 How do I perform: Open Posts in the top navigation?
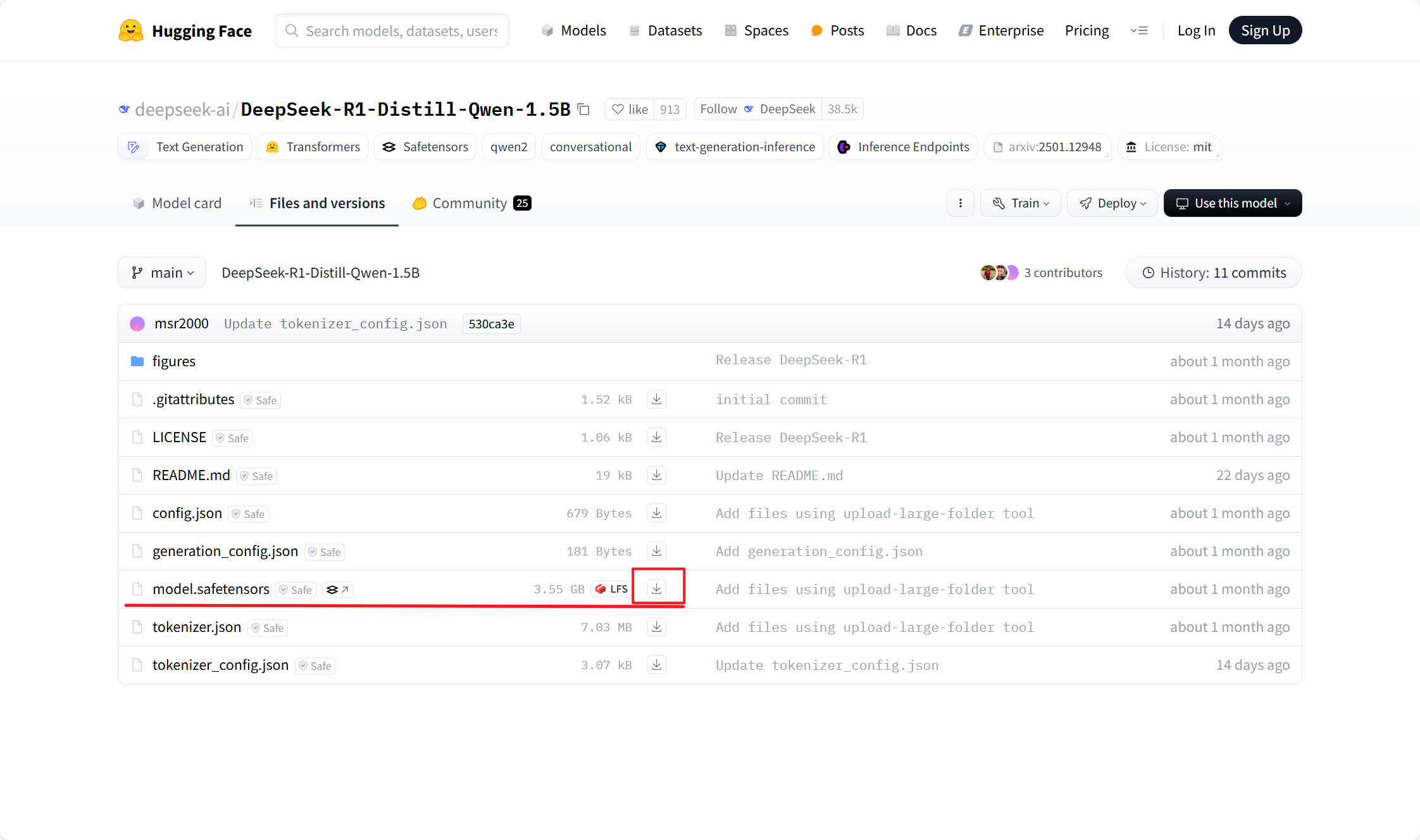click(837, 30)
